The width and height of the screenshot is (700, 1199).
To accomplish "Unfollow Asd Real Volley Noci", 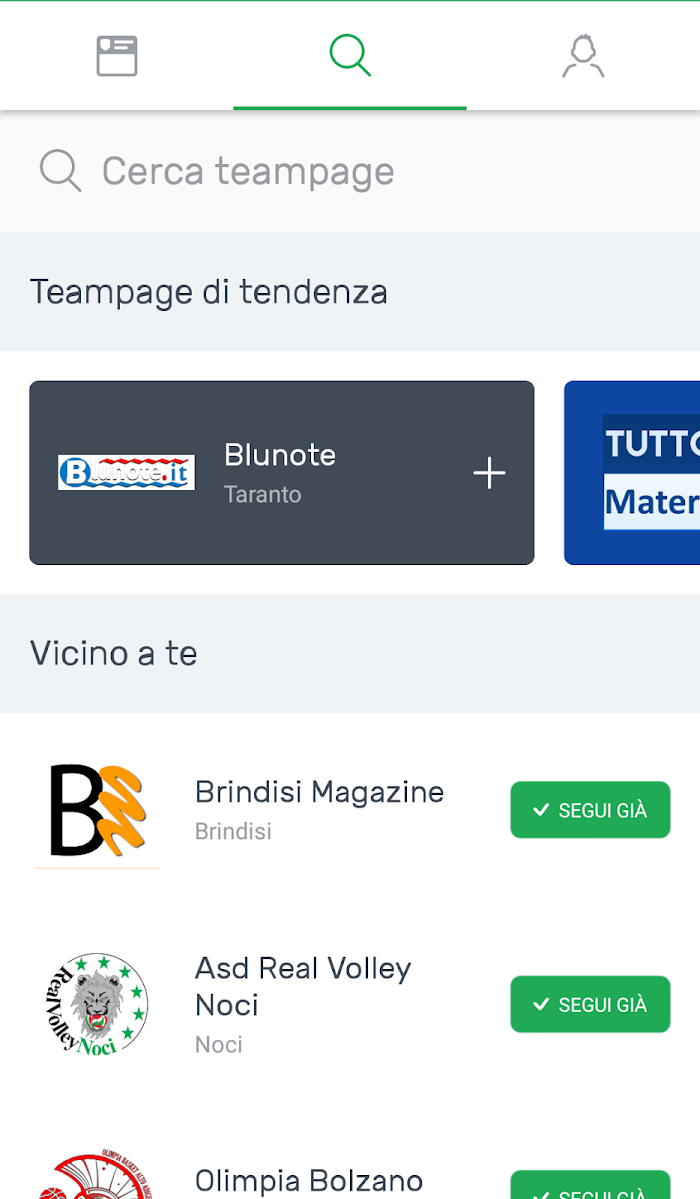I will [590, 1004].
